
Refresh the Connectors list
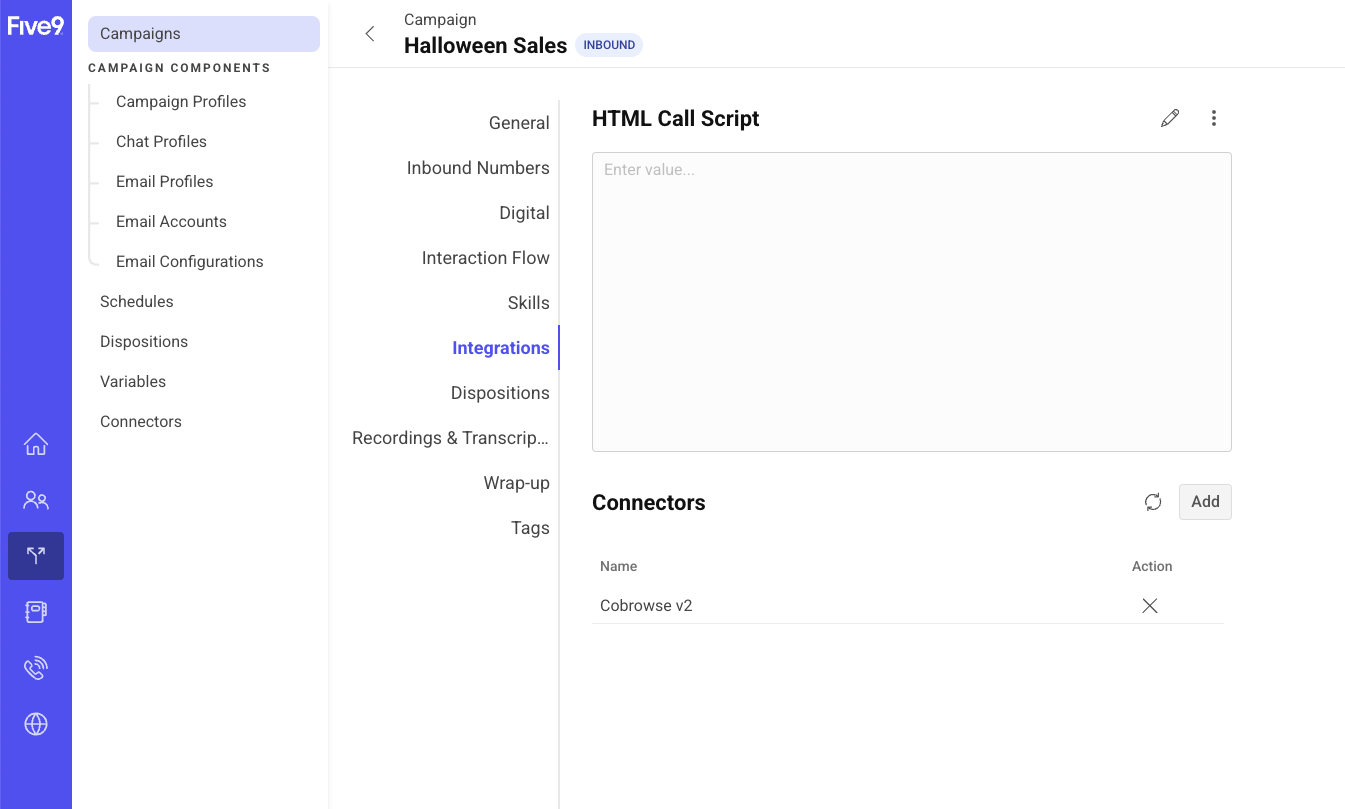(1153, 502)
